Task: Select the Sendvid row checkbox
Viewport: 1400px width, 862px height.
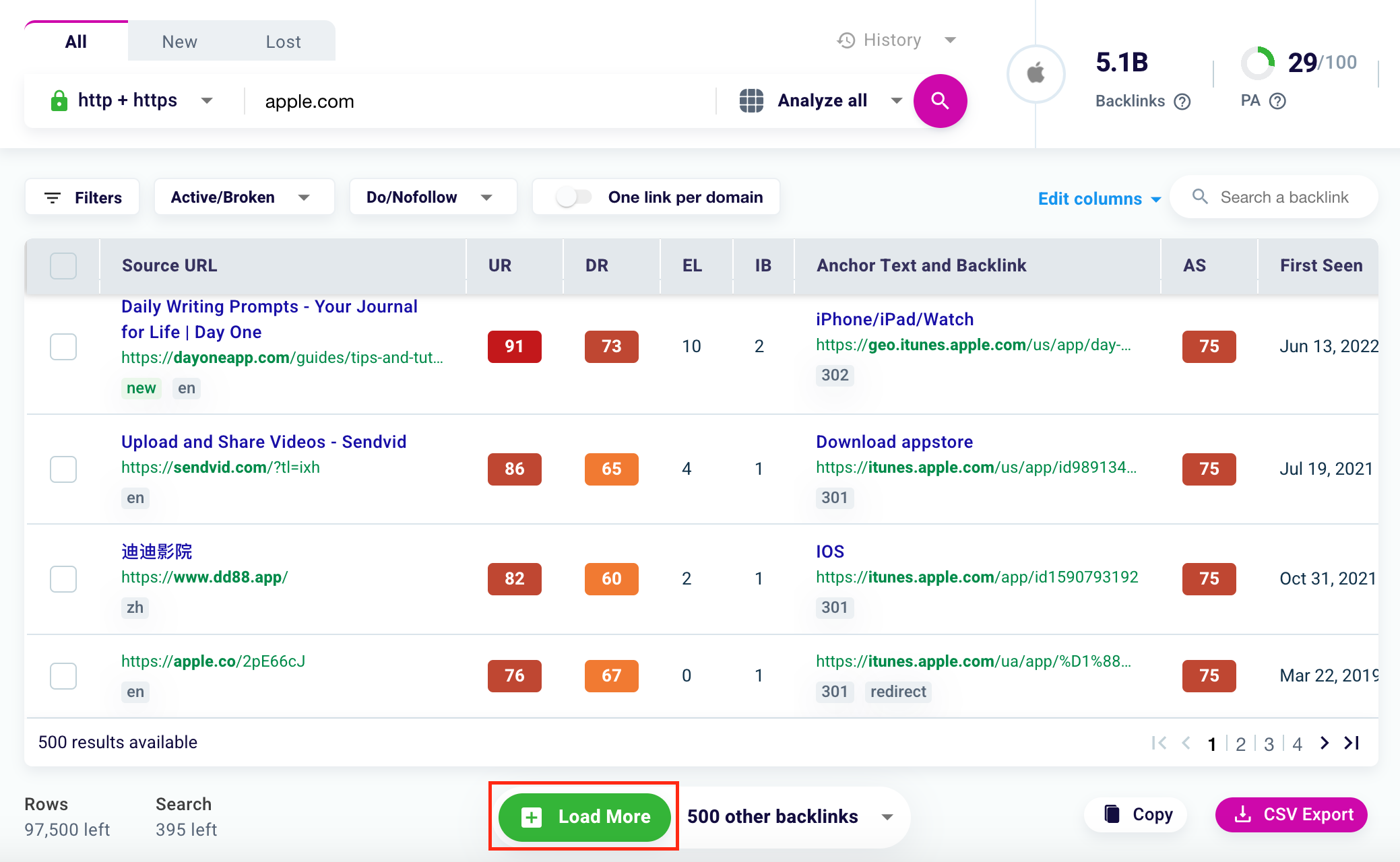Action: pyautogui.click(x=63, y=469)
